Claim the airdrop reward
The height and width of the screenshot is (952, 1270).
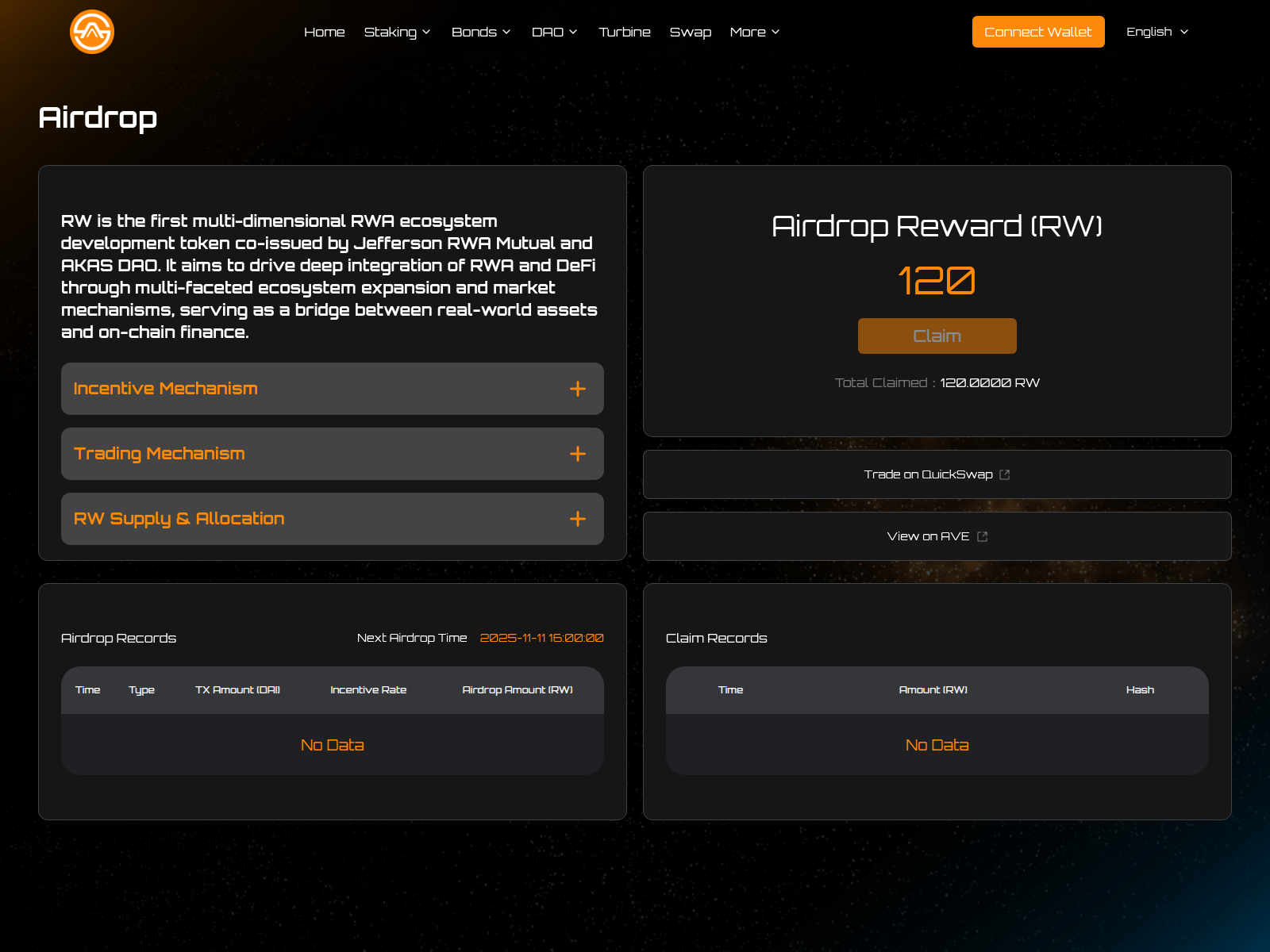point(937,336)
